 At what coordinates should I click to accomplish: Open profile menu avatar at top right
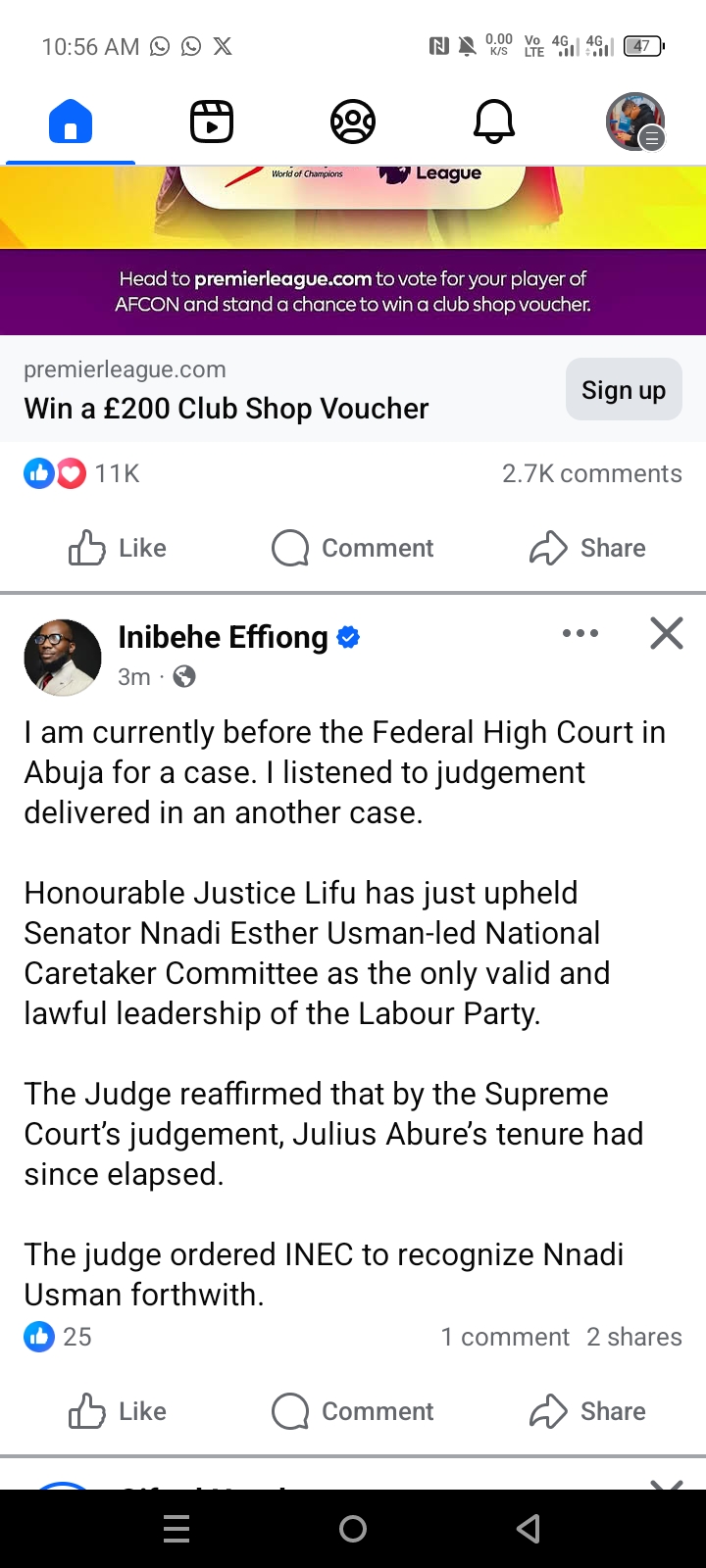click(635, 122)
